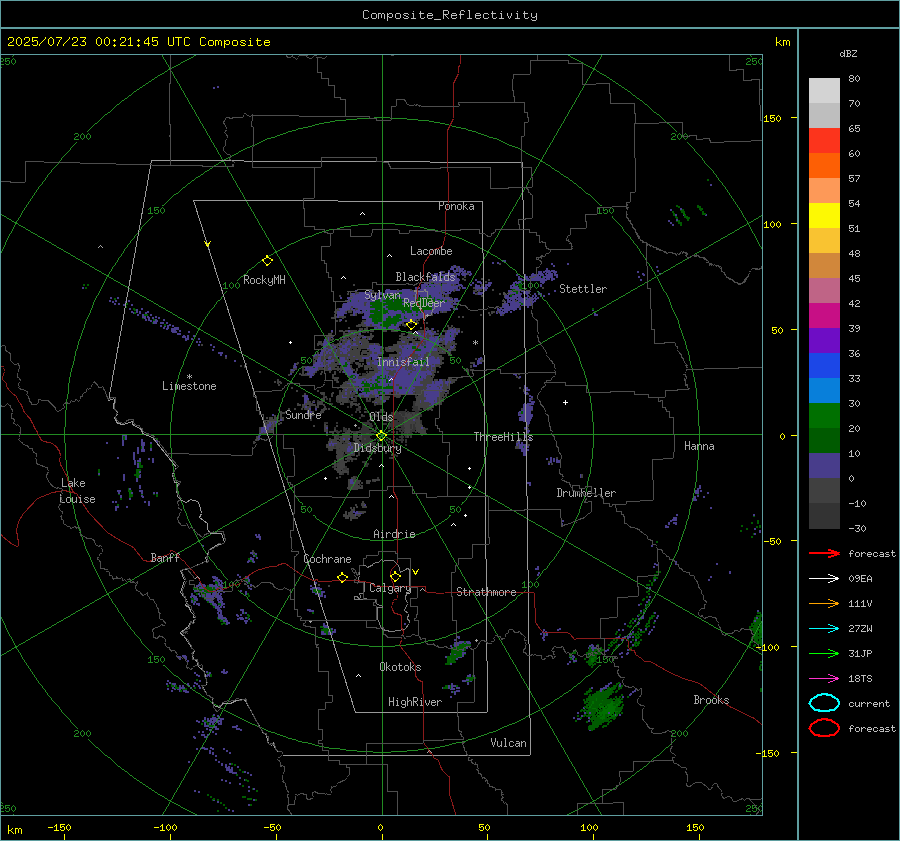
Task: Click the yellow diamond marker near RedDeer
Action: (x=411, y=325)
